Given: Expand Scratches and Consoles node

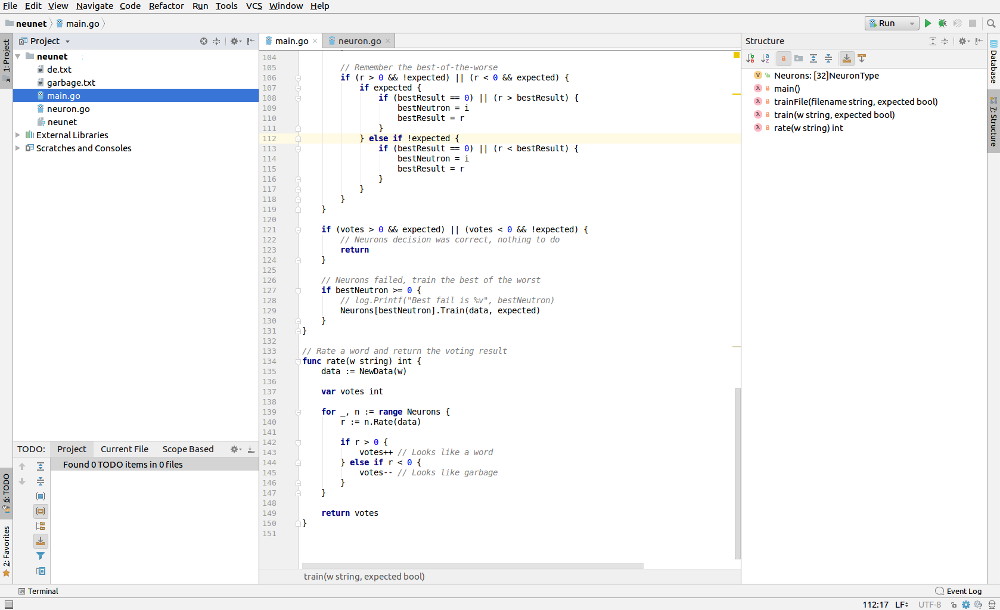Looking at the screenshot, I should coord(17,148).
